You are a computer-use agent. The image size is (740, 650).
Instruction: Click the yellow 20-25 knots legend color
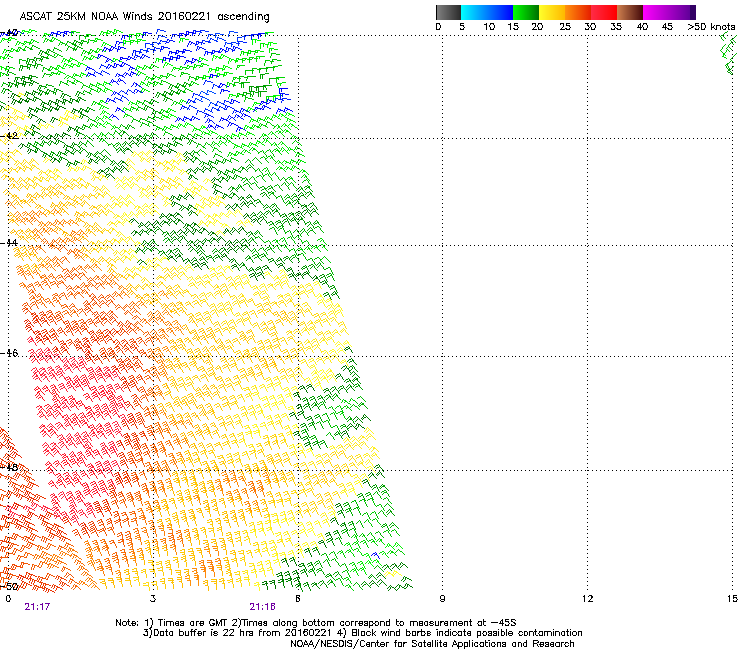[552, 12]
